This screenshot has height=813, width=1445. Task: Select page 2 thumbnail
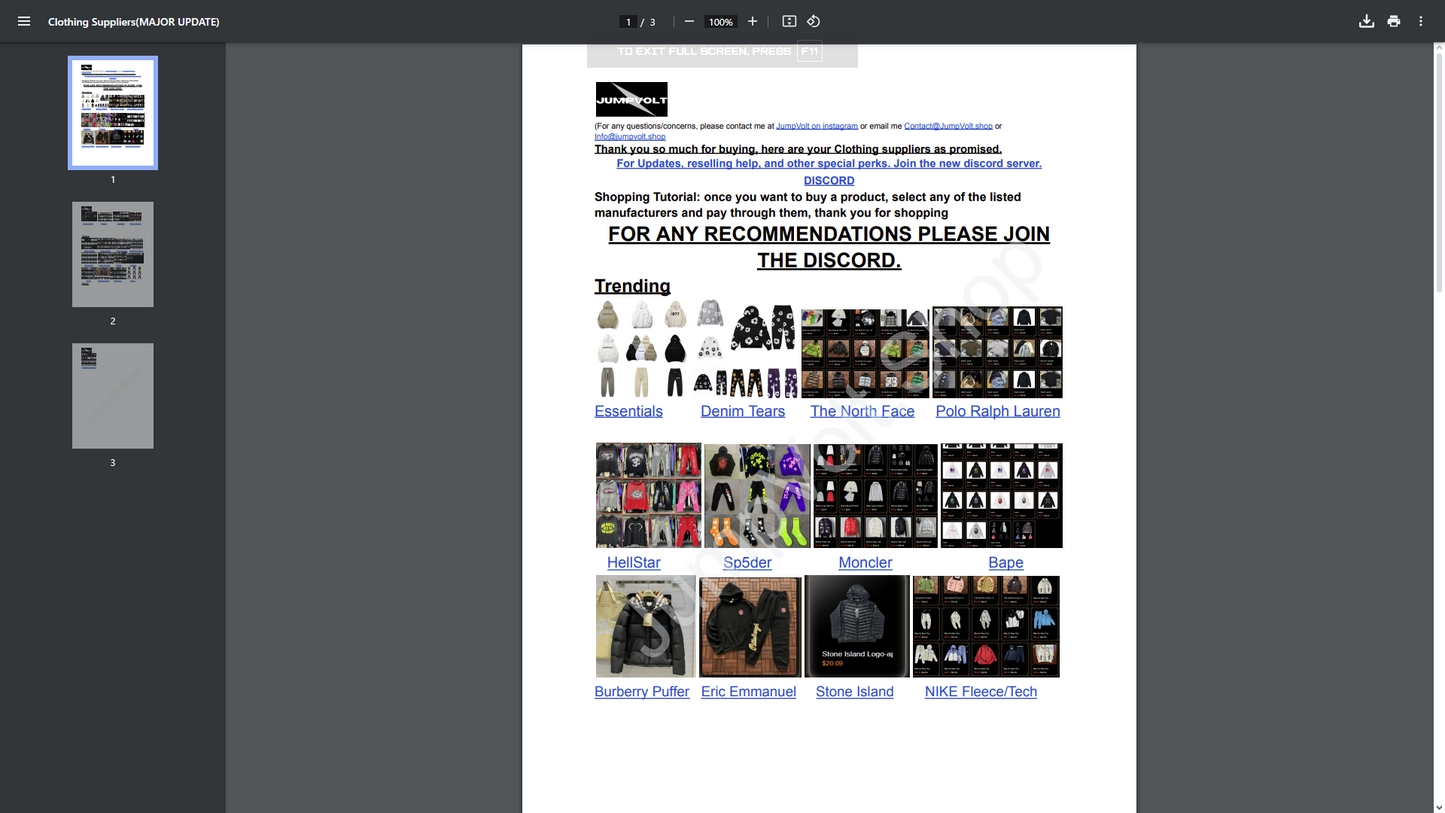113,254
